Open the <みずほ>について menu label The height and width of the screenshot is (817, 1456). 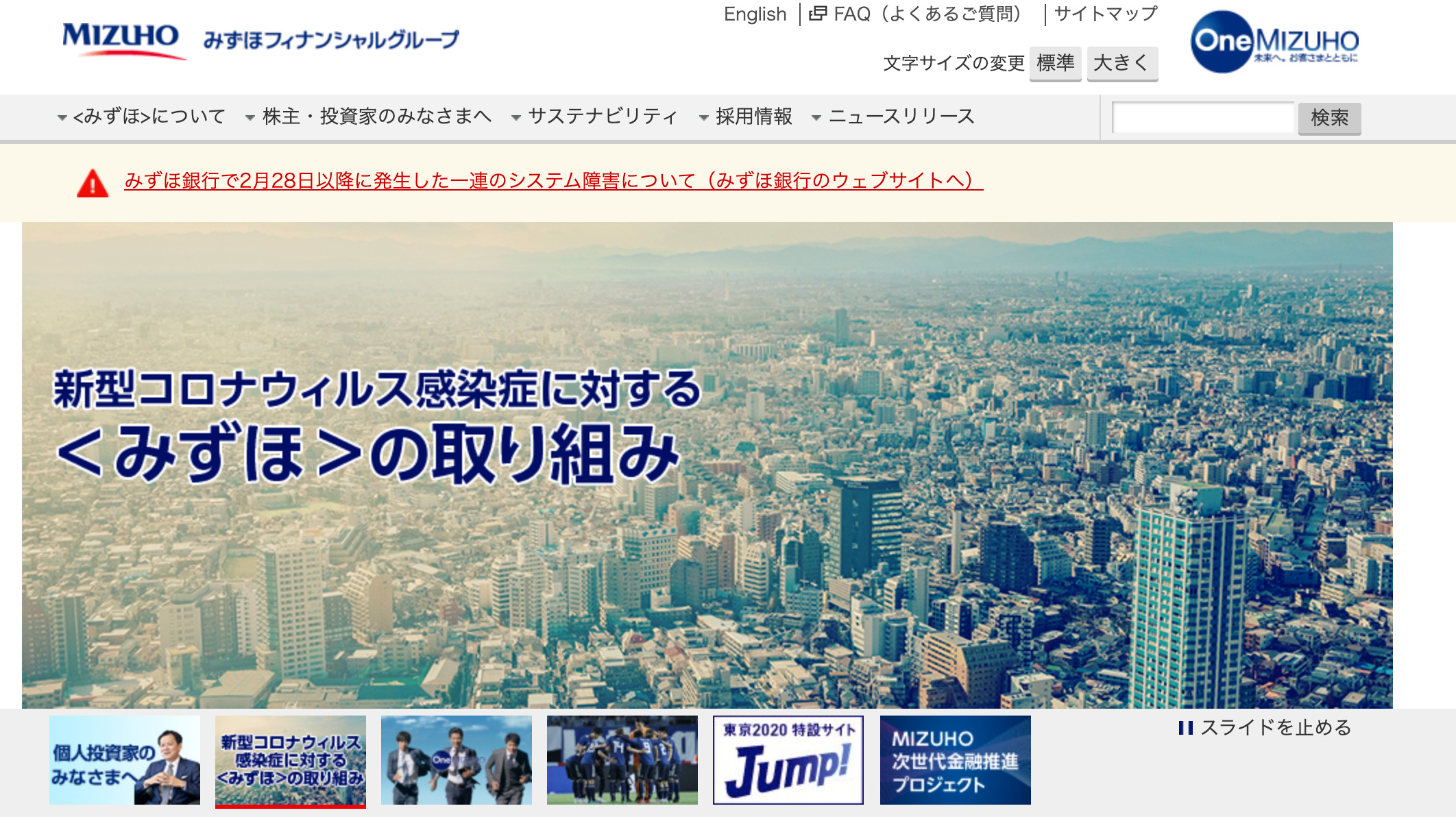(149, 117)
